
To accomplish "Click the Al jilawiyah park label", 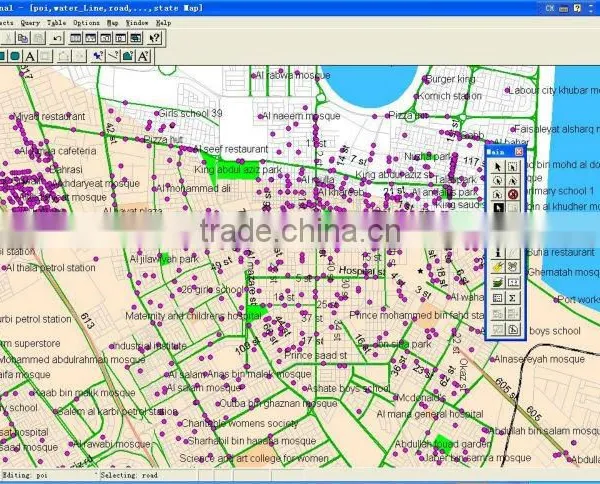I will [164, 259].
